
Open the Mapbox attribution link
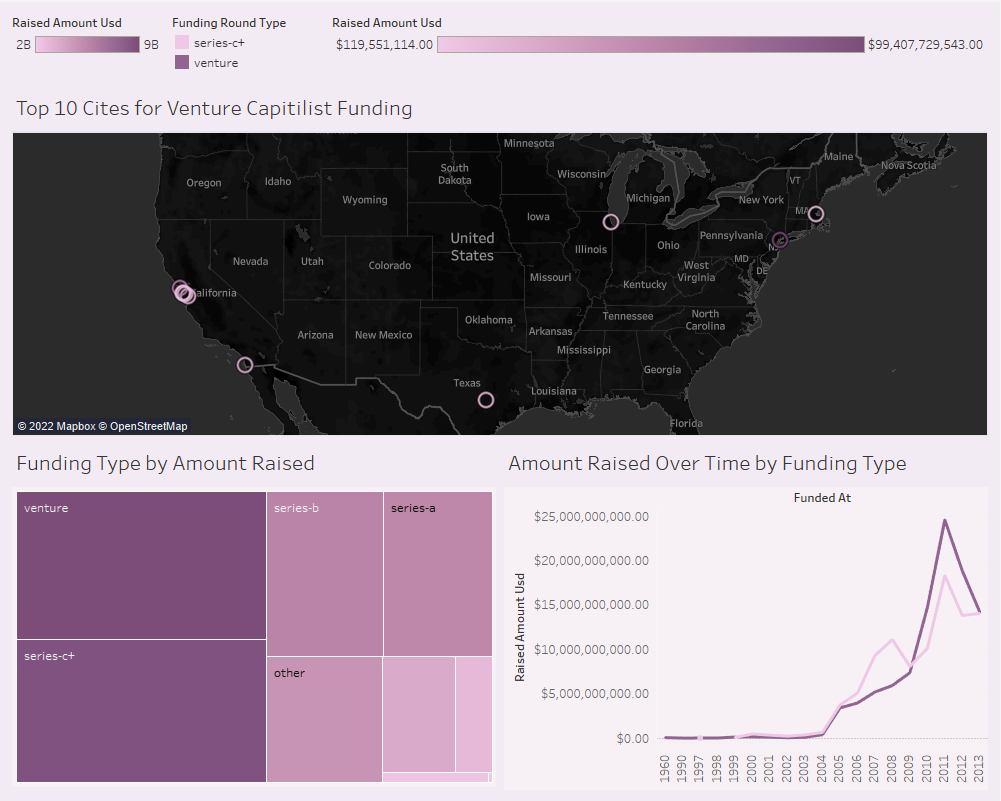pos(56,426)
